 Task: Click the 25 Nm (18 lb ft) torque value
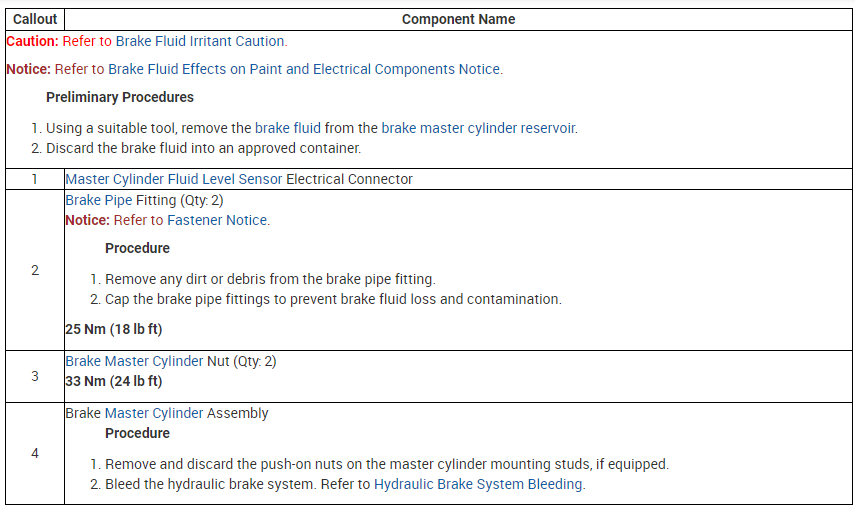point(113,329)
